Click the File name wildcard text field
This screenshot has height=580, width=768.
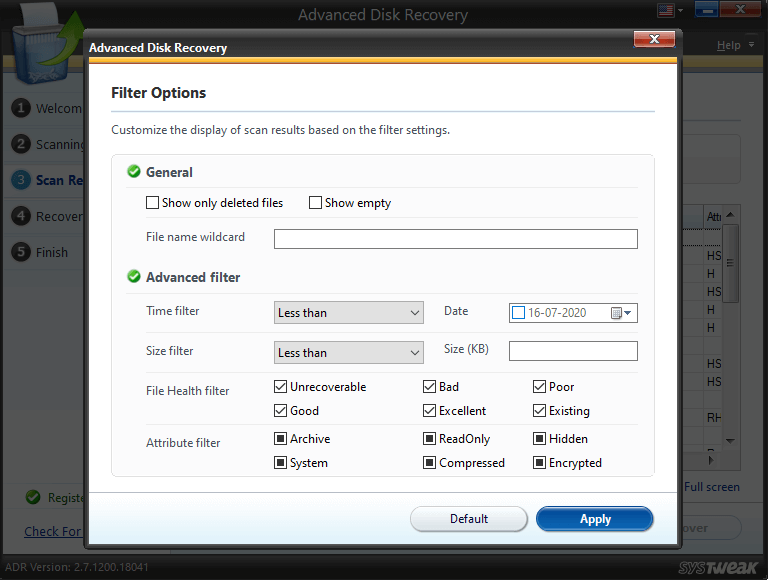(456, 239)
